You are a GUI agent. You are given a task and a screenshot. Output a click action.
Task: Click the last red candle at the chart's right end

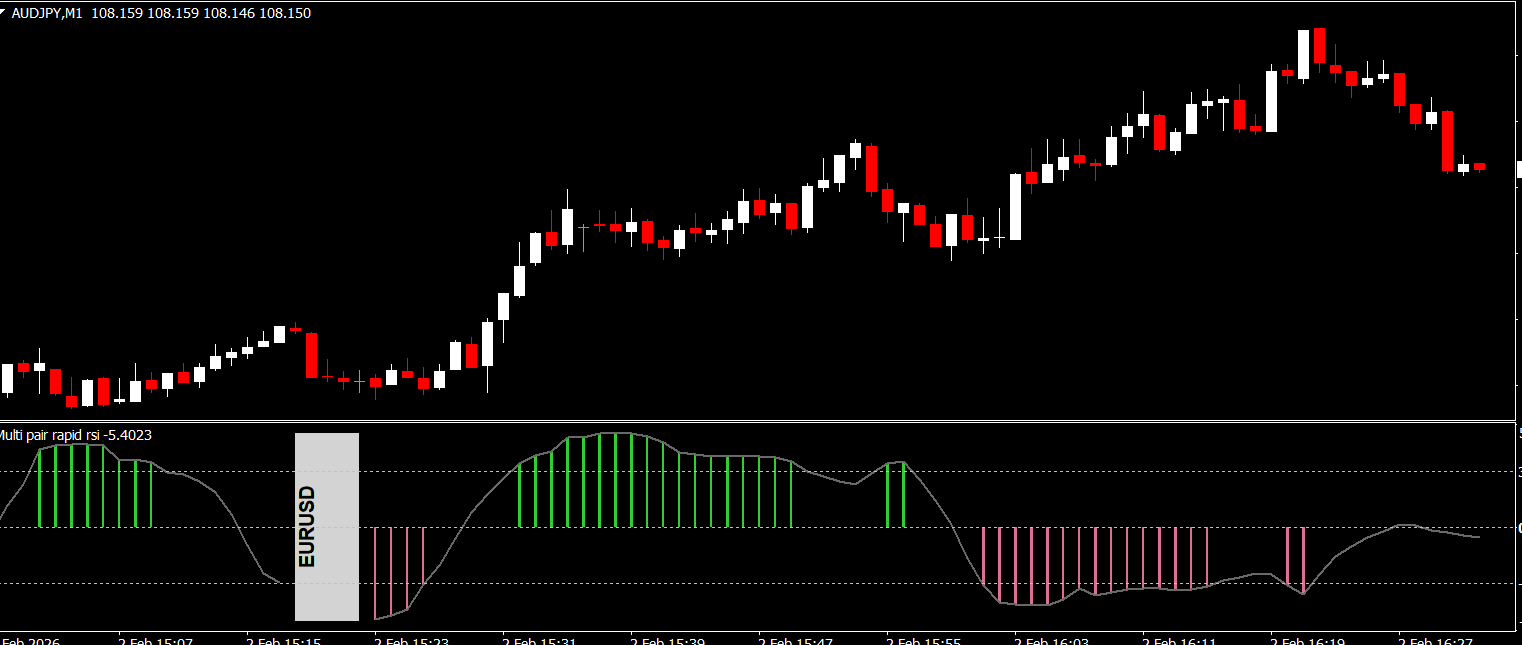tap(1479, 166)
